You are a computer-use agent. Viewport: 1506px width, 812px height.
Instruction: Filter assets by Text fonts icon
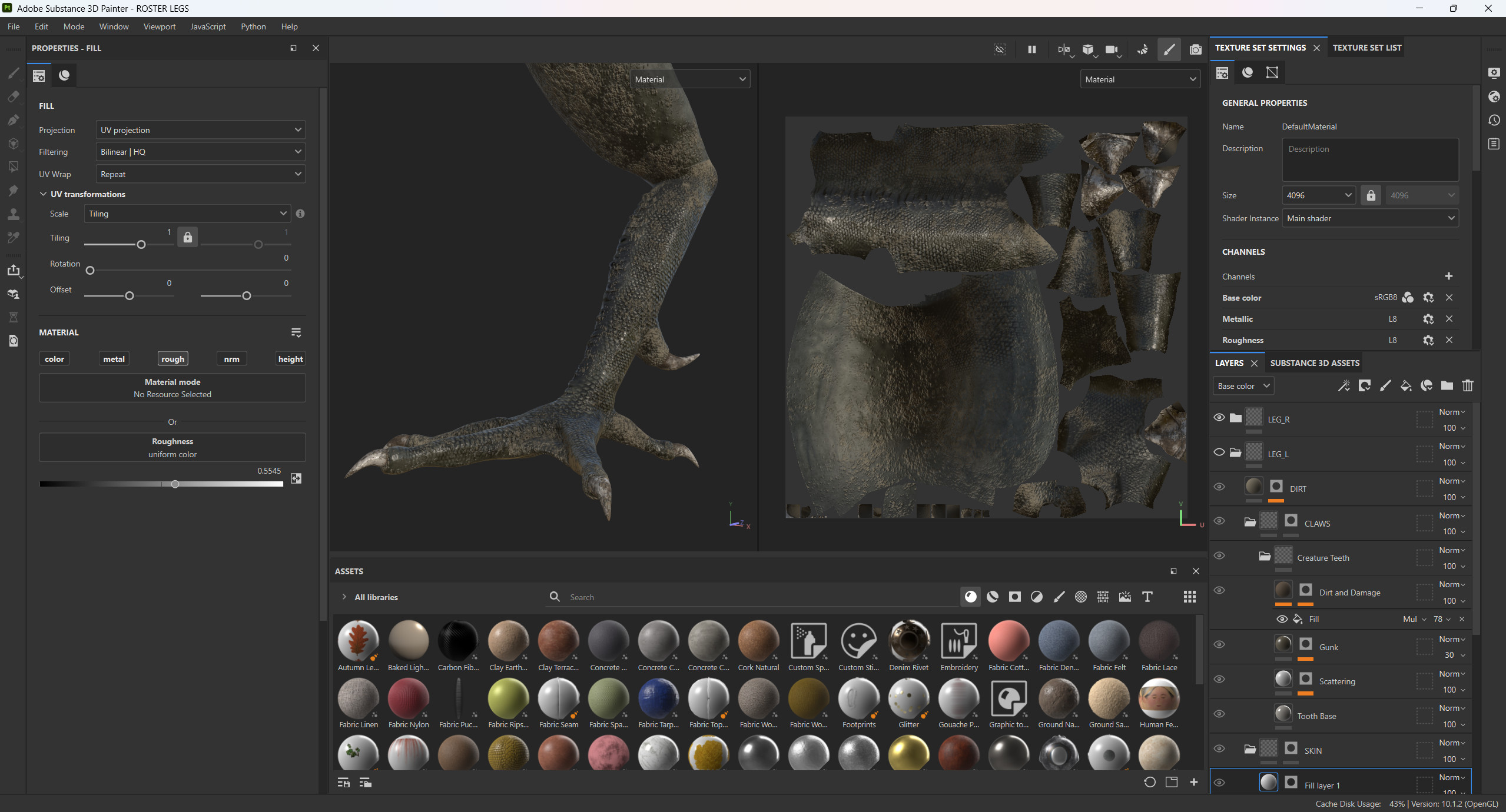pos(1147,597)
